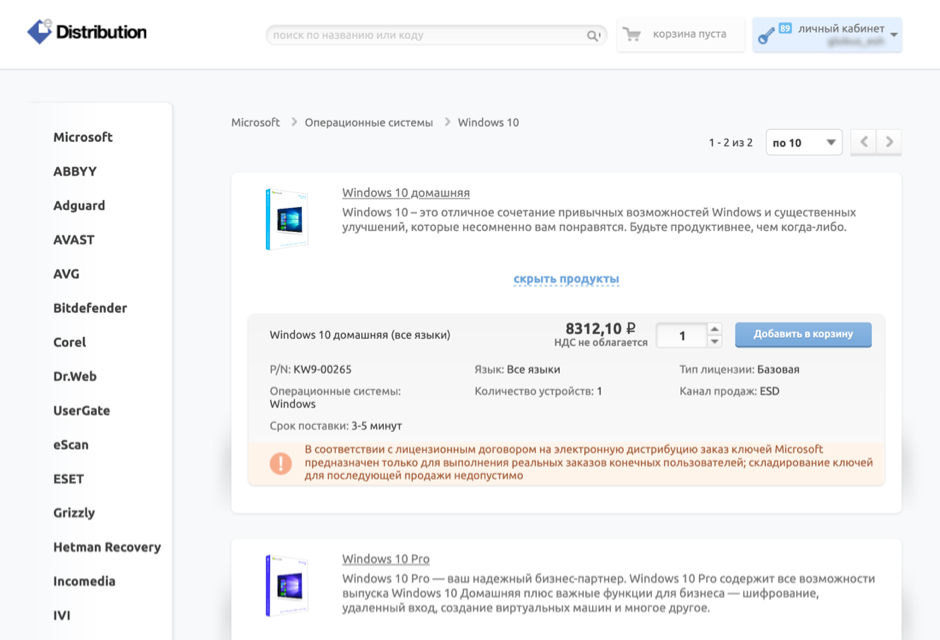Viewport: 940px width, 640px height.
Task: Go to previous page arrow
Action: tap(863, 142)
